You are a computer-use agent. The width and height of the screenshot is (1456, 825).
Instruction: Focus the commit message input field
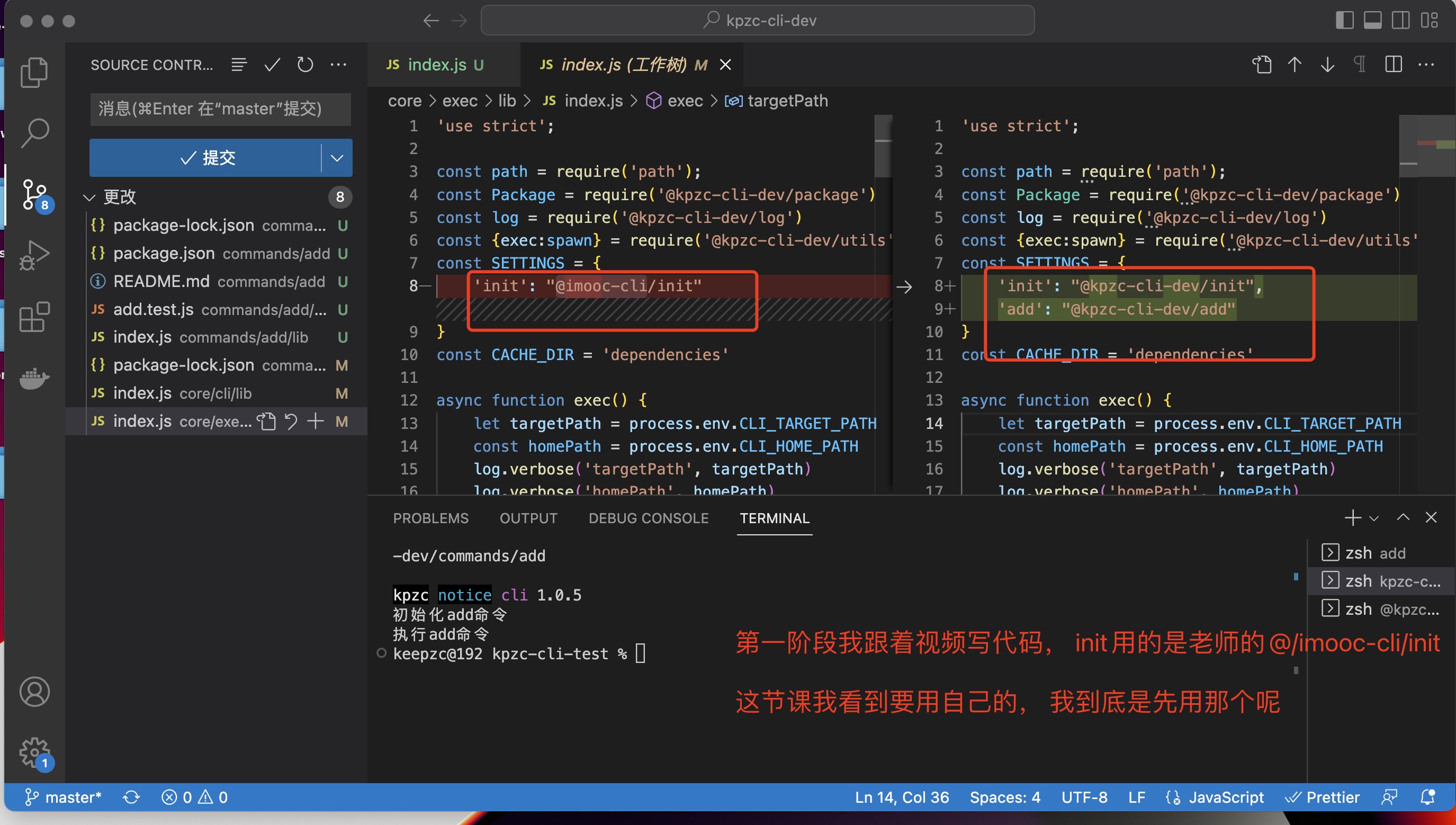[220, 109]
